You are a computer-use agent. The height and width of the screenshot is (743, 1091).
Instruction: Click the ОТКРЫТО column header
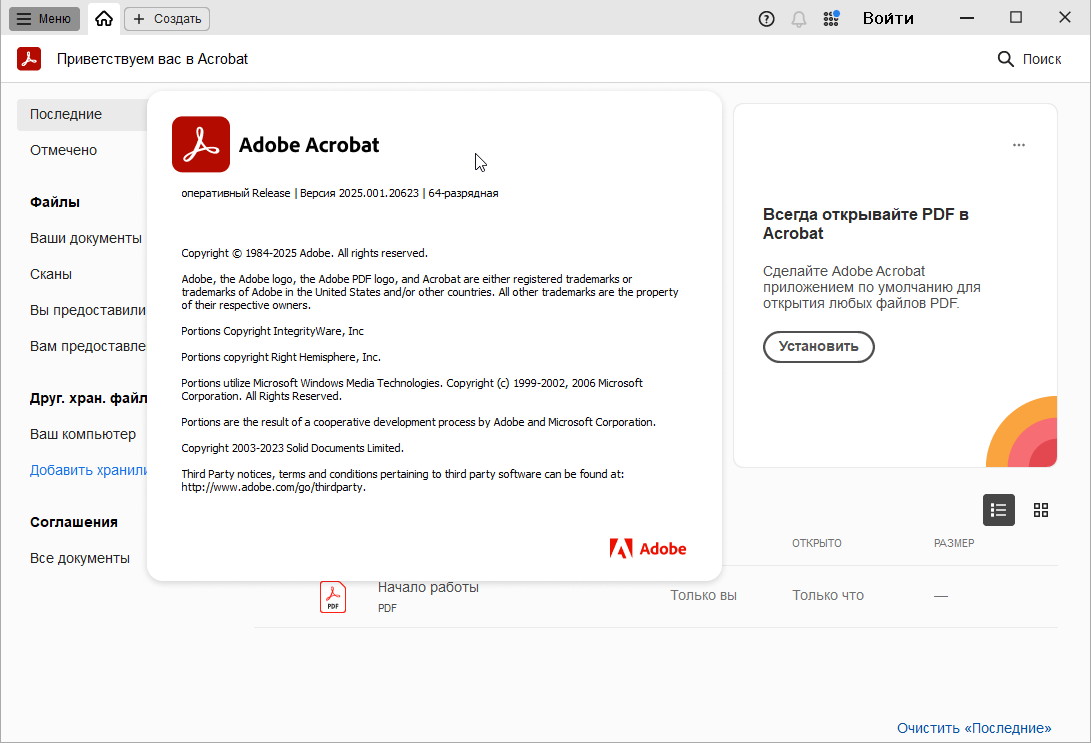click(817, 543)
